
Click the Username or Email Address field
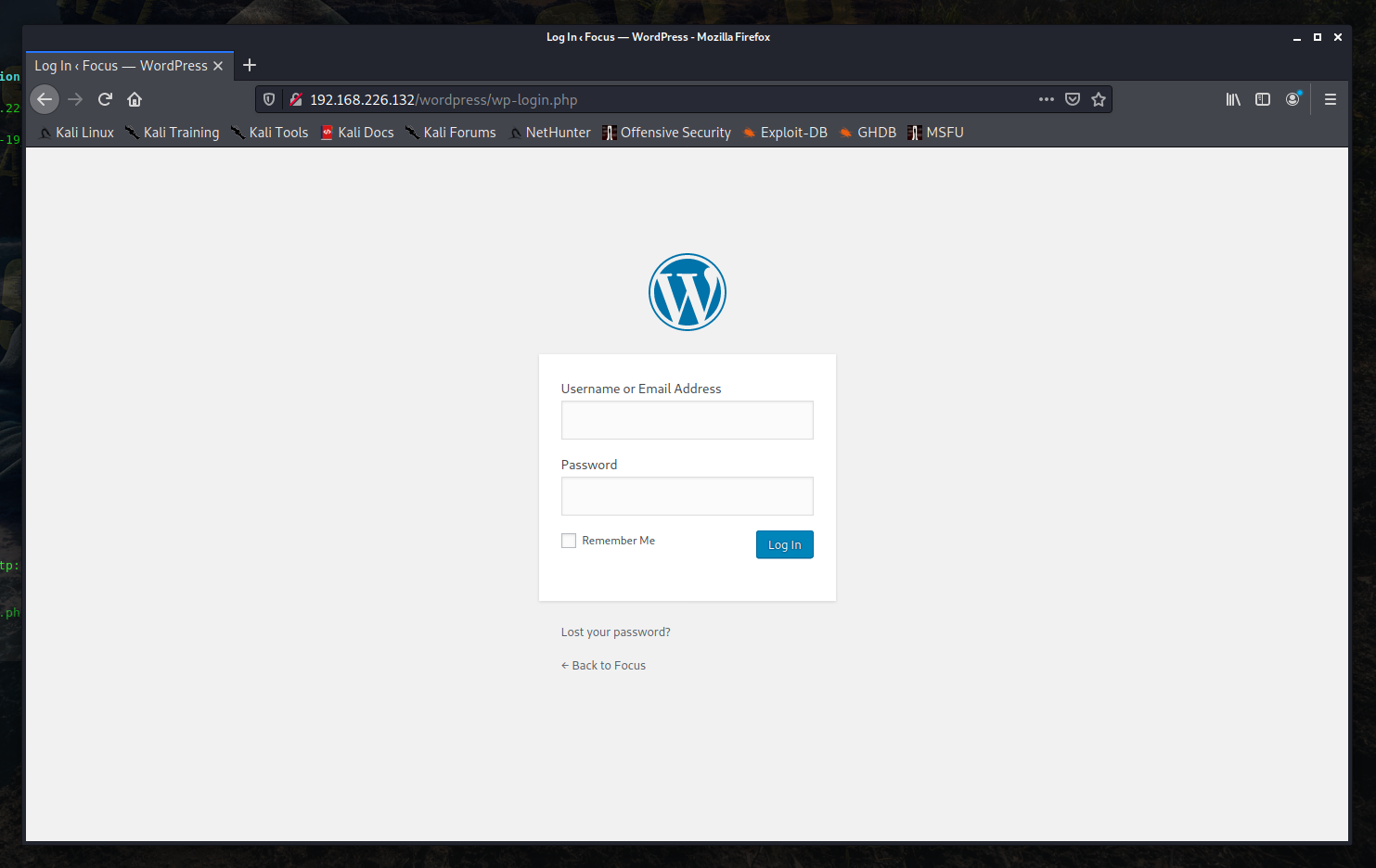tap(688, 420)
